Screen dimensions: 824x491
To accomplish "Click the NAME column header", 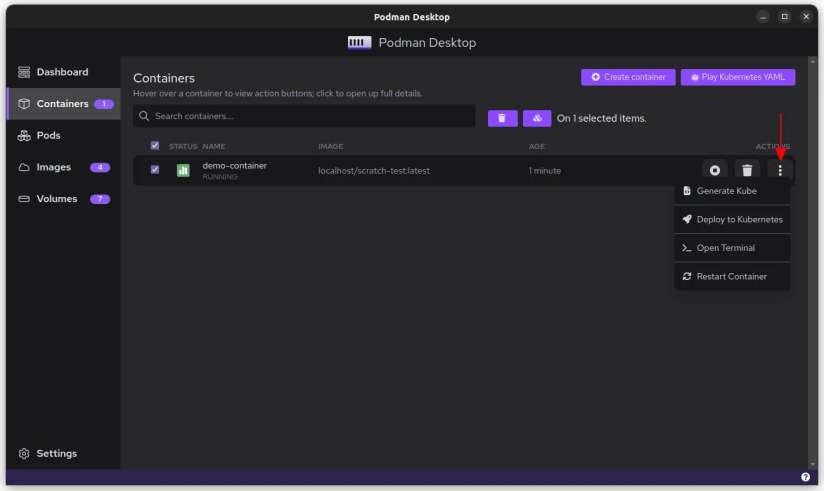I will 214,146.
